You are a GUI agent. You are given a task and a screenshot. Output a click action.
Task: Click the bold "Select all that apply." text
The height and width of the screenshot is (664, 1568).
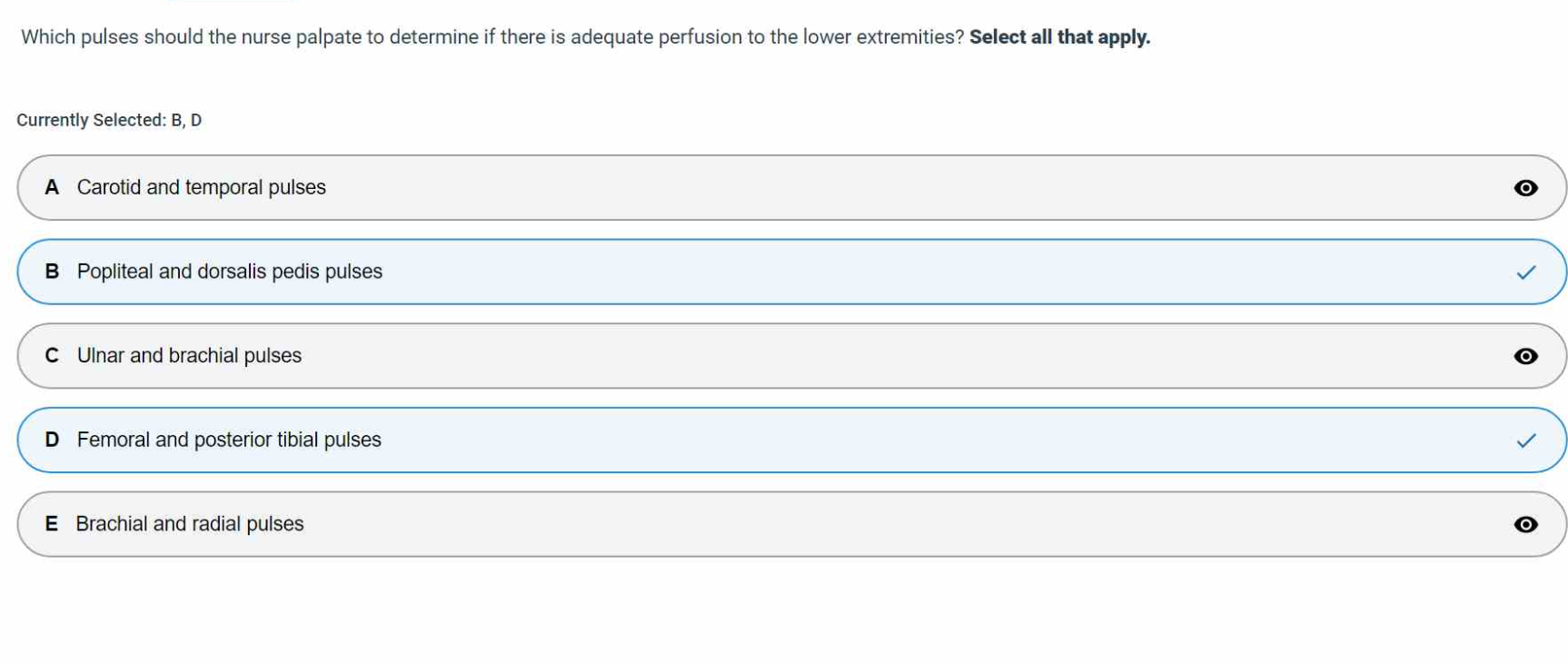[1059, 37]
